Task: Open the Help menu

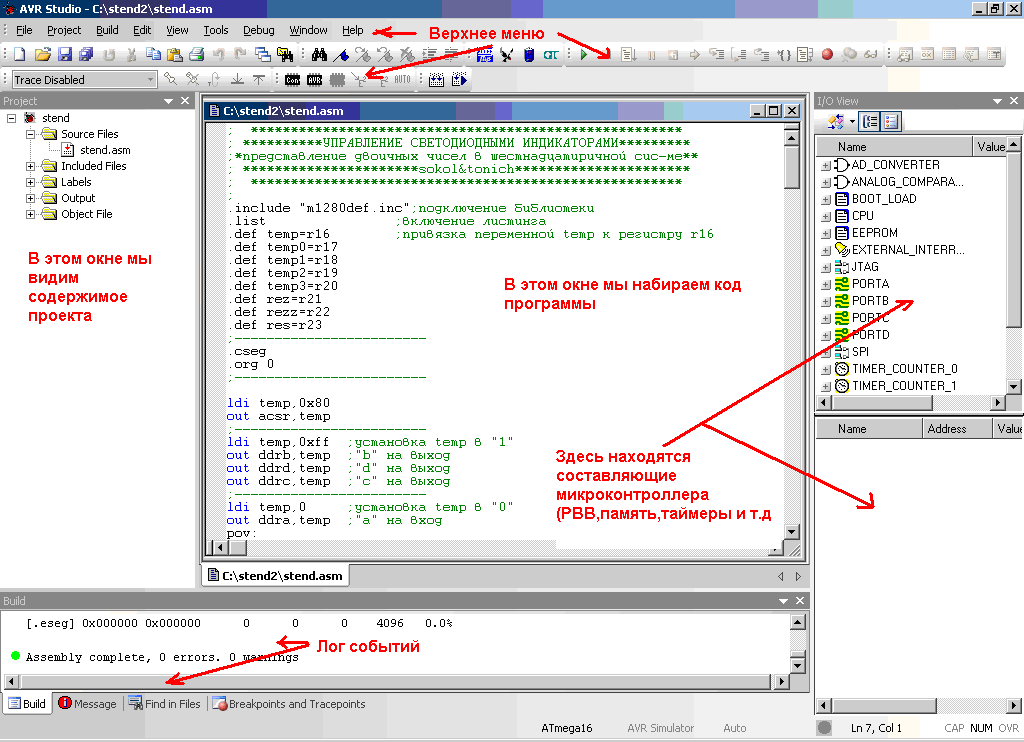Action: [353, 30]
